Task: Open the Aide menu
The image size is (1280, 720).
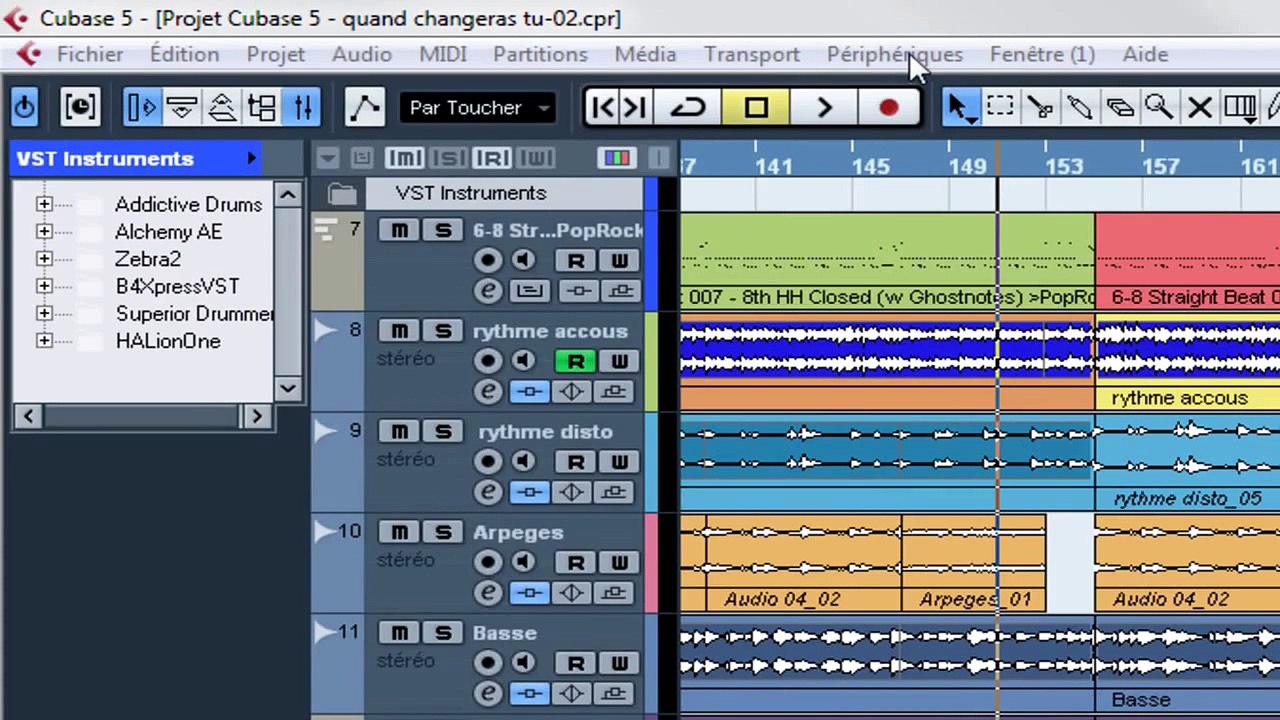Action: 1145,54
